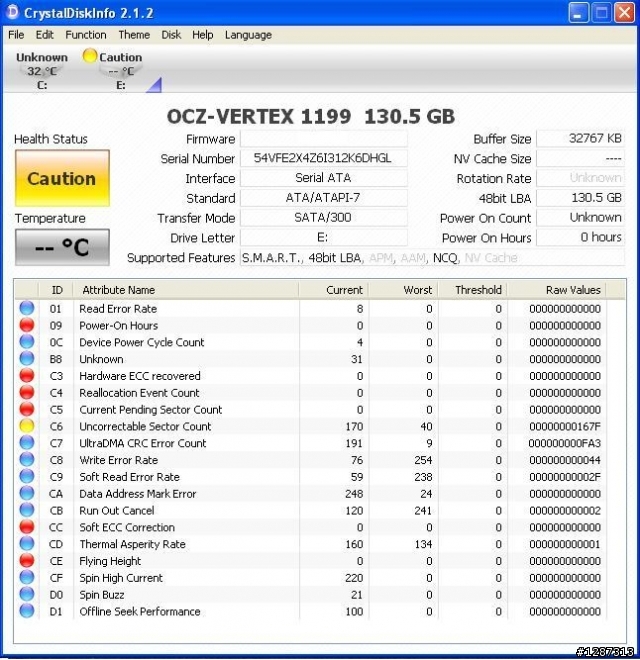Click blue status icon for Thermal Asperity Rate

pos(27,544)
